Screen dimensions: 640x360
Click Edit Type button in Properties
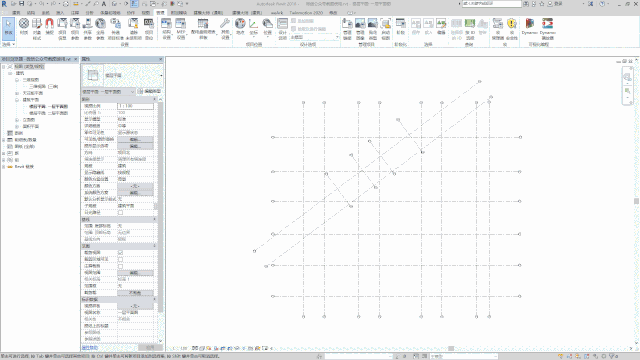[x=150, y=91]
